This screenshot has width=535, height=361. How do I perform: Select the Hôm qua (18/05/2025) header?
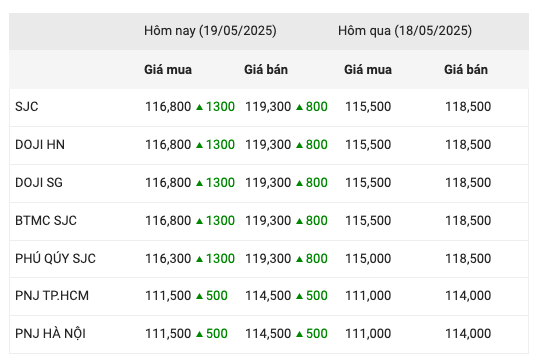click(405, 31)
